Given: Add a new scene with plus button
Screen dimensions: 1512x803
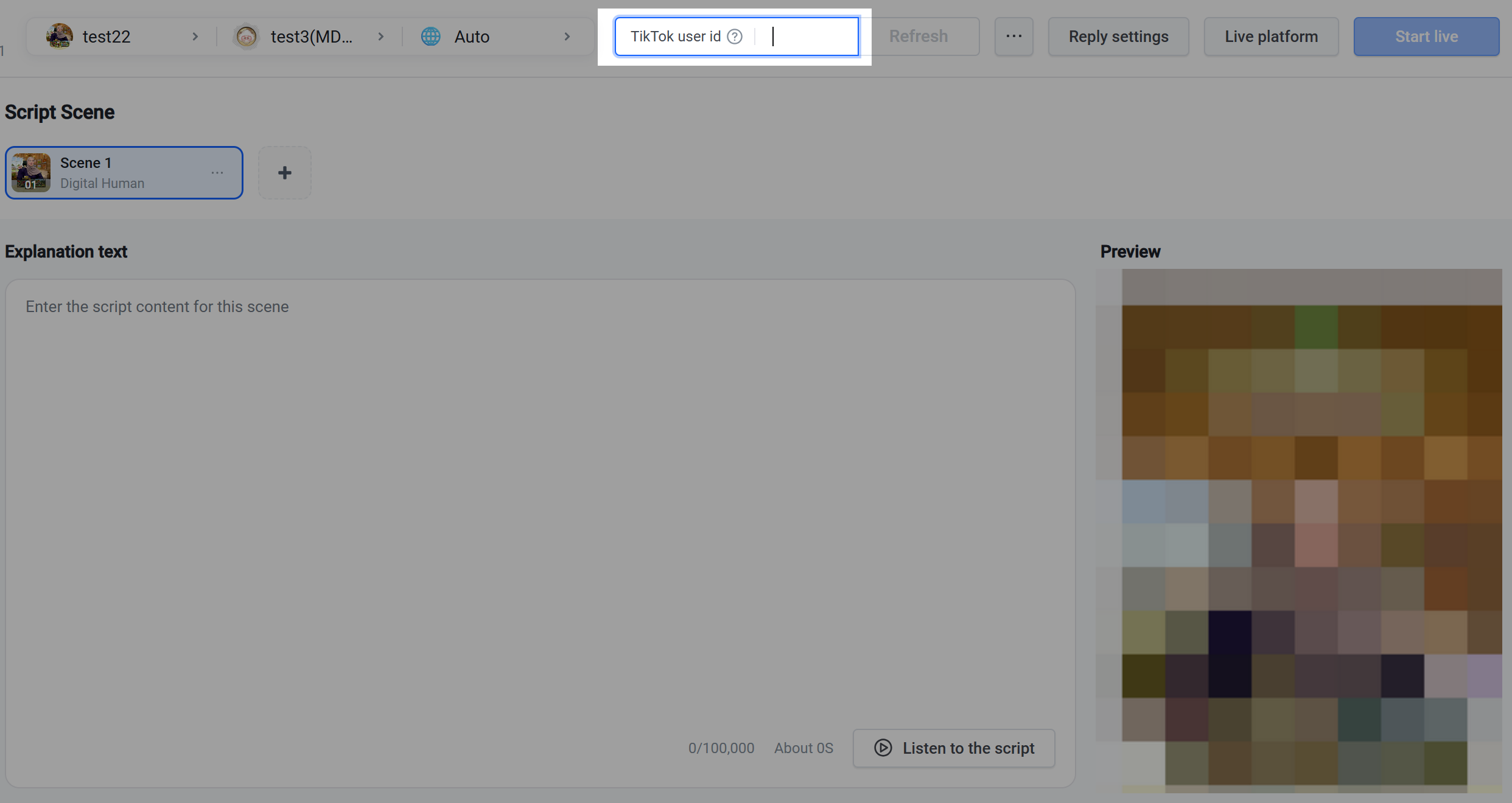Looking at the screenshot, I should coord(285,173).
